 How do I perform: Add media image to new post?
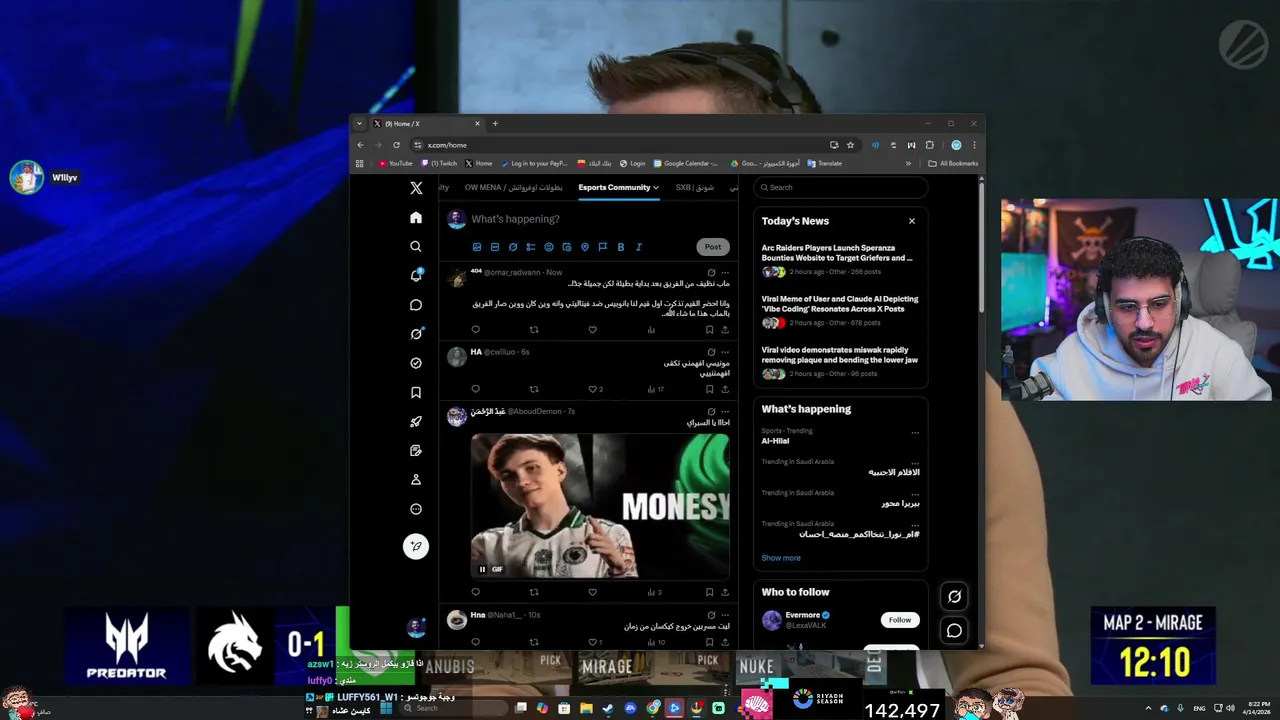point(477,247)
